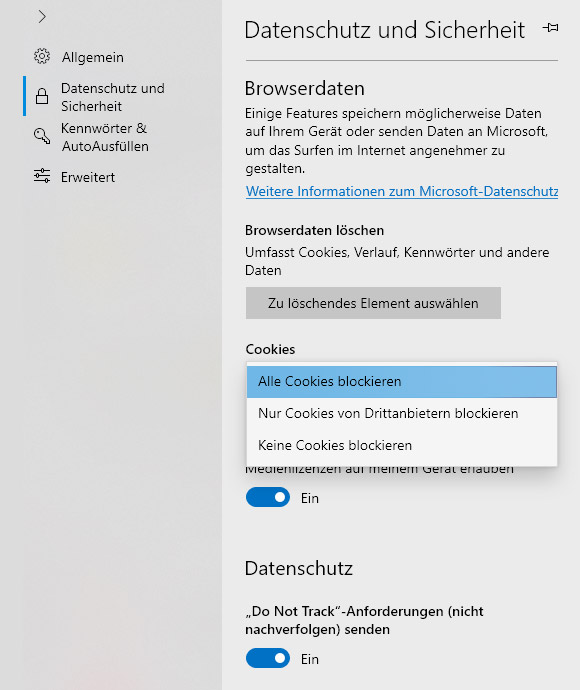Click the Ein label beside Medienlizenzen toggle
This screenshot has height=690, width=580.
click(x=310, y=498)
